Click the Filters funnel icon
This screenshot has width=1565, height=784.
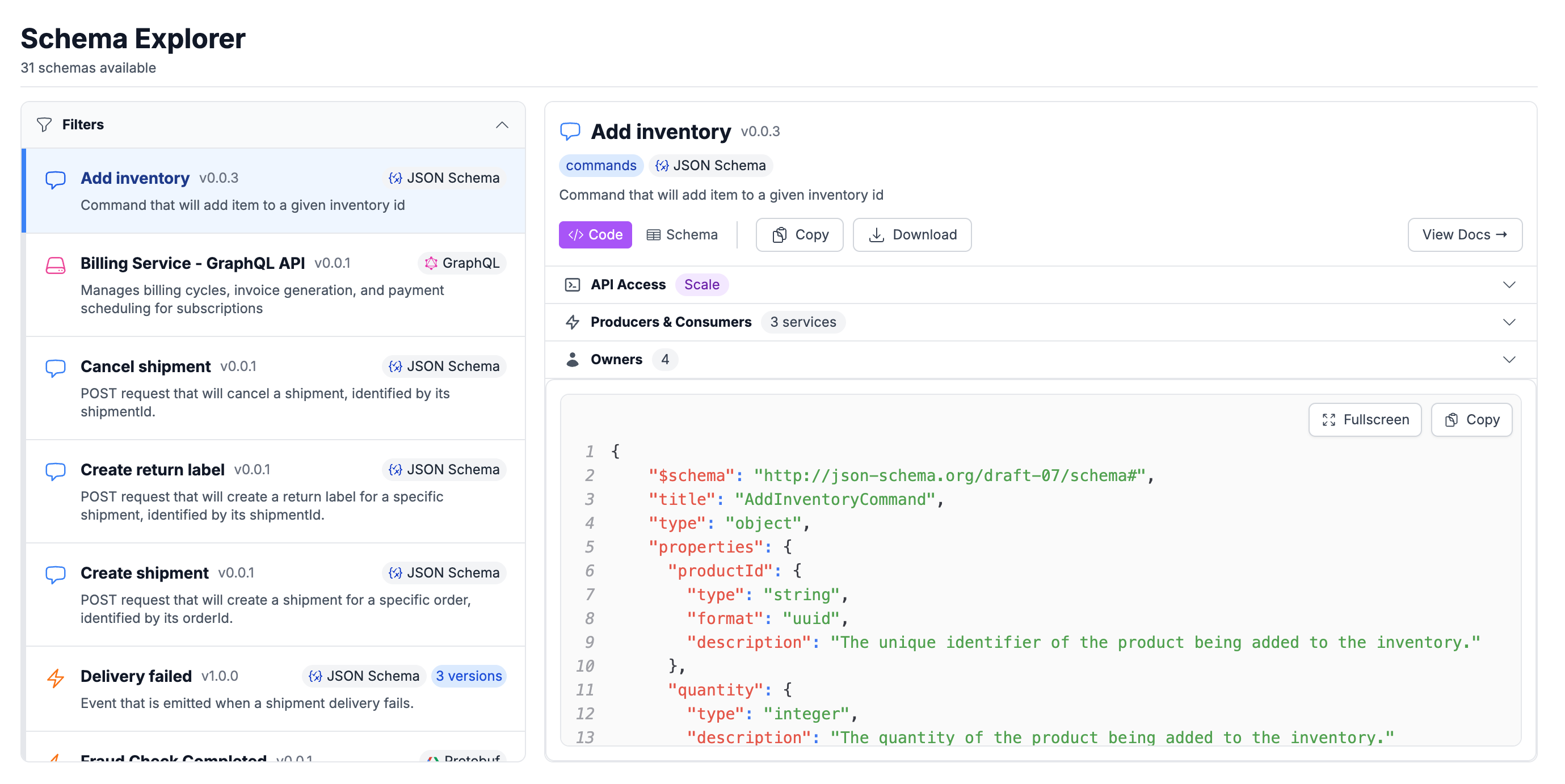pos(44,124)
